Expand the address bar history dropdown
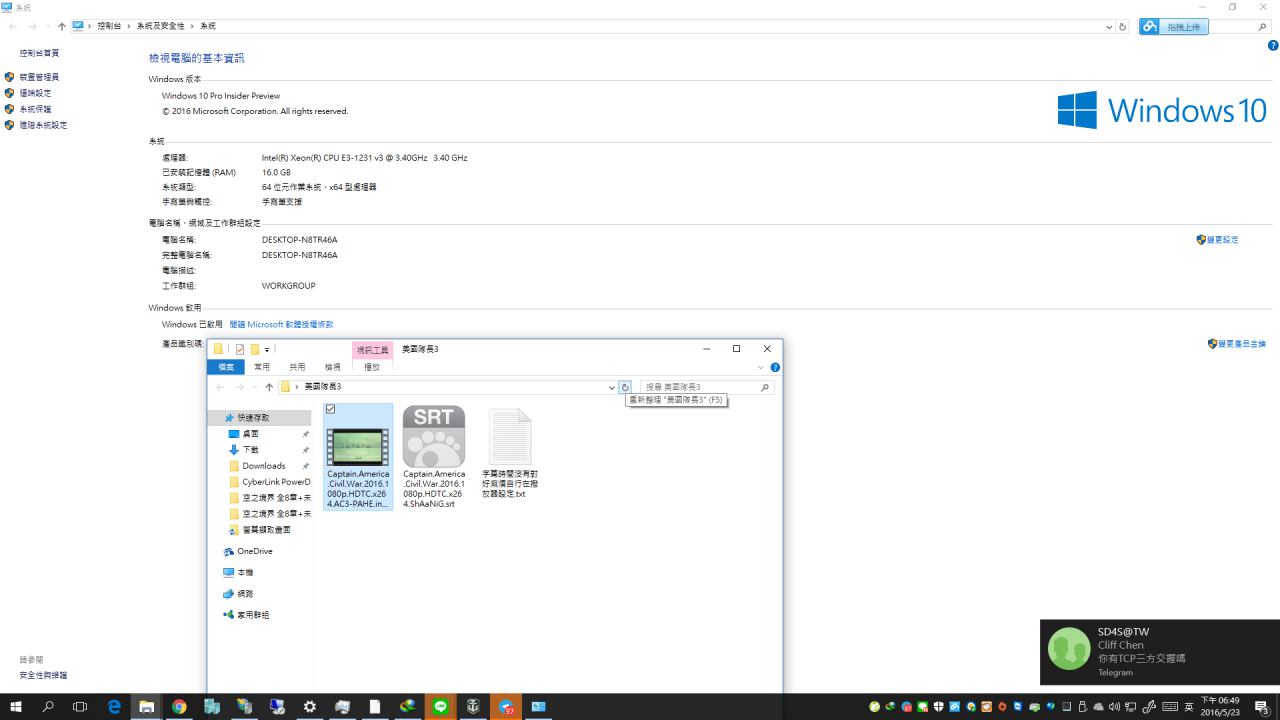Image resolution: width=1280 pixels, height=720 pixels. click(x=611, y=387)
